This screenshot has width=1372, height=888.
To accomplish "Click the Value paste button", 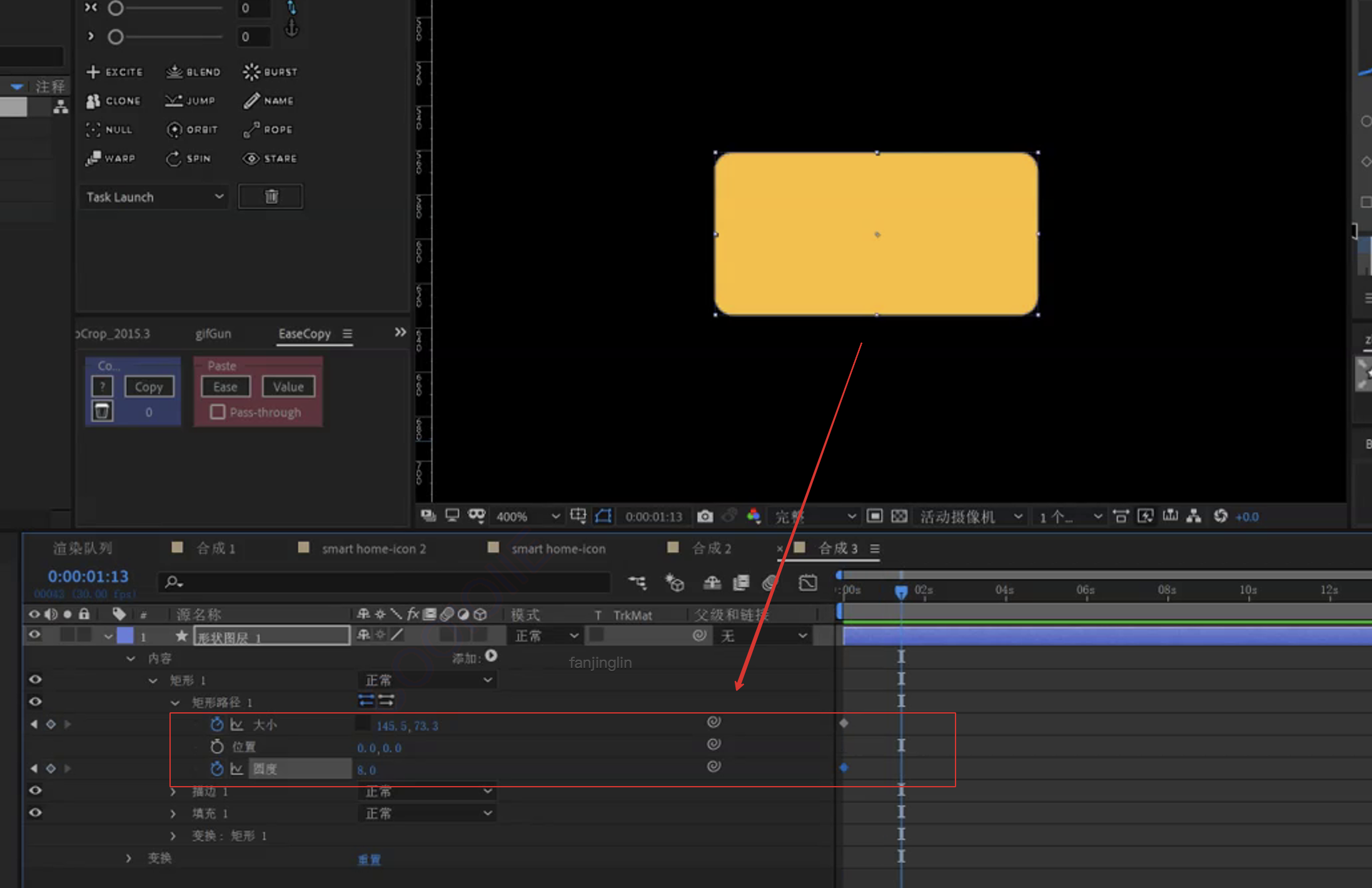I will (x=288, y=386).
